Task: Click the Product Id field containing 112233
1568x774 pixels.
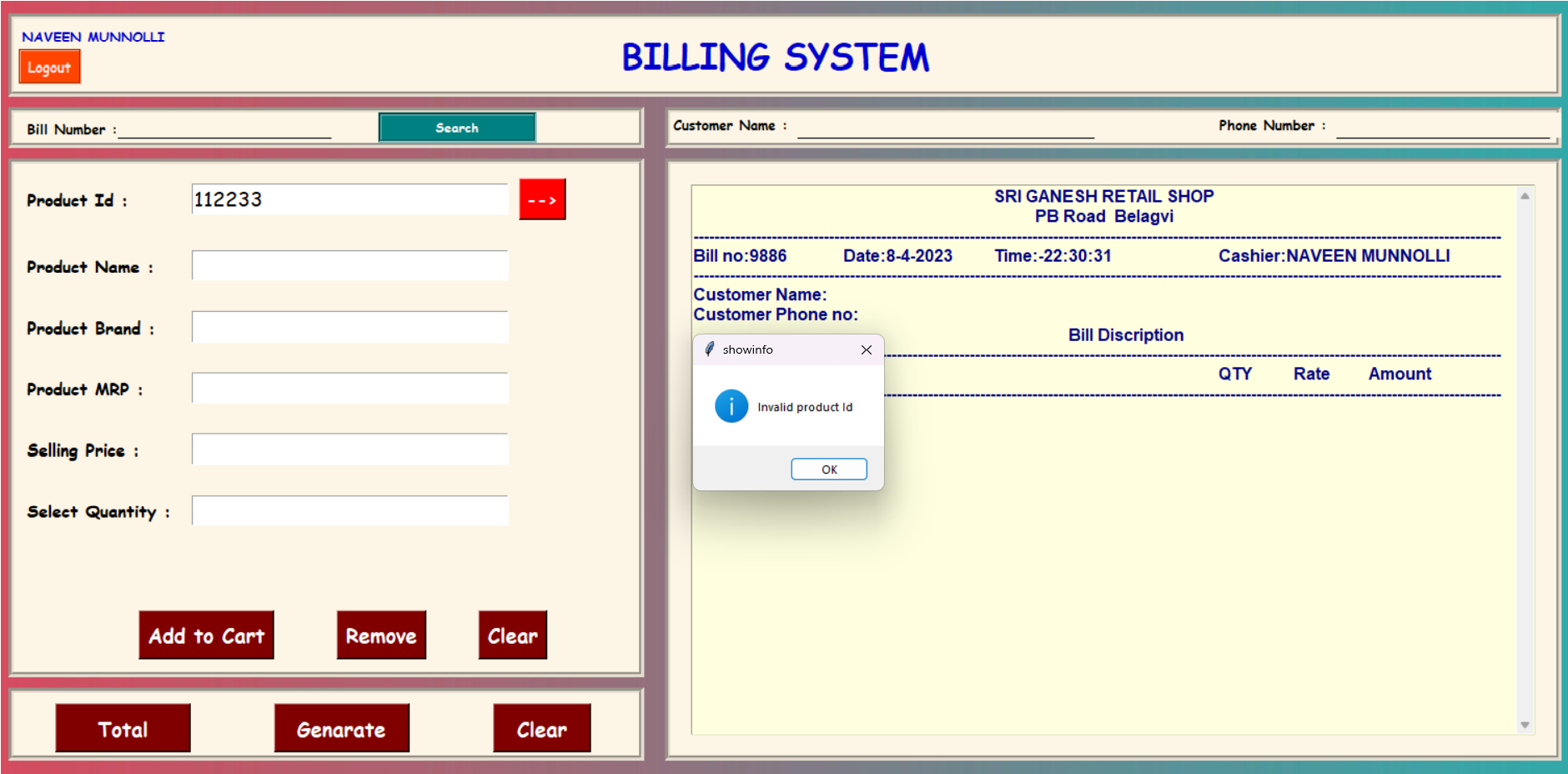Action: coord(349,199)
